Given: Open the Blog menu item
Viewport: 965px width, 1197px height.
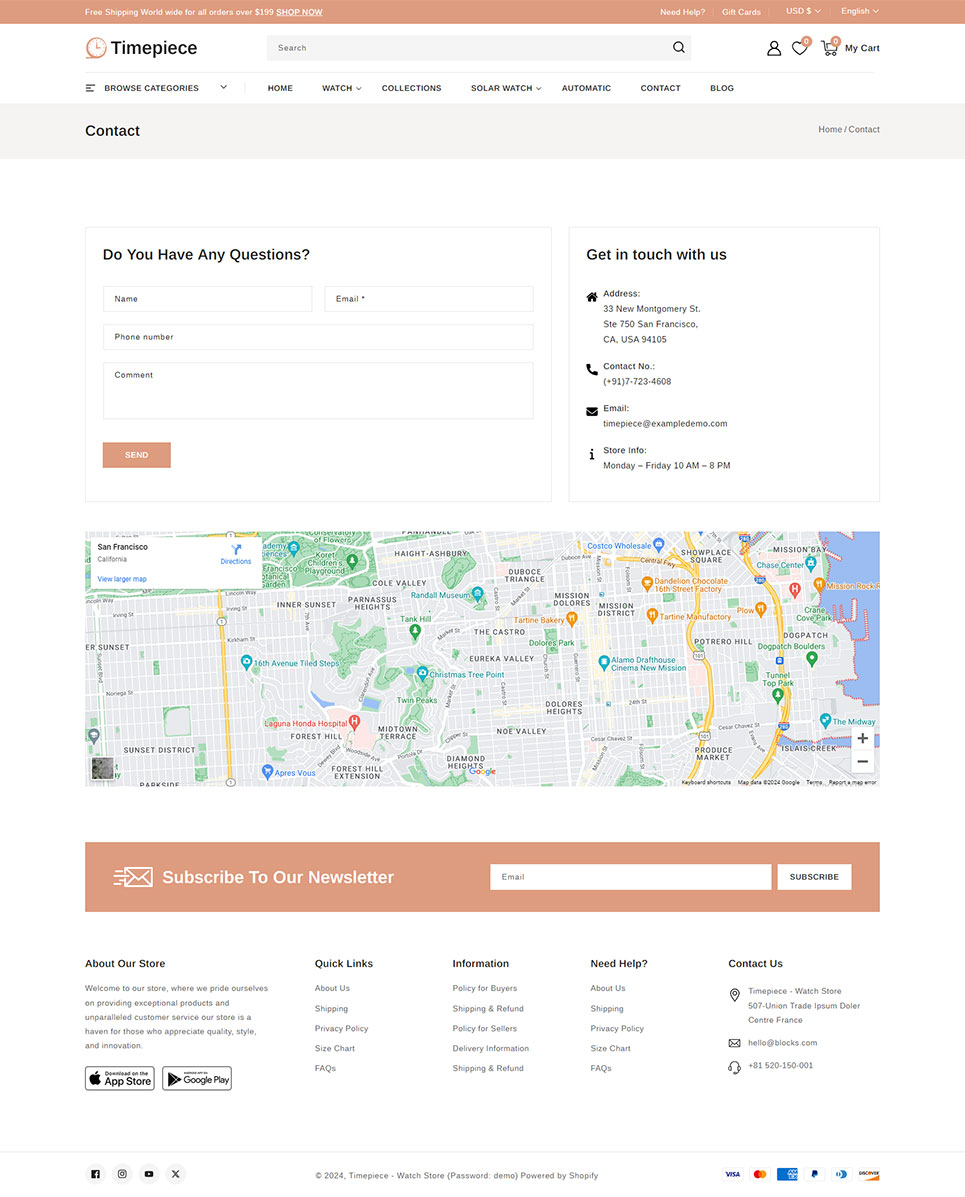Looking at the screenshot, I should 721,88.
